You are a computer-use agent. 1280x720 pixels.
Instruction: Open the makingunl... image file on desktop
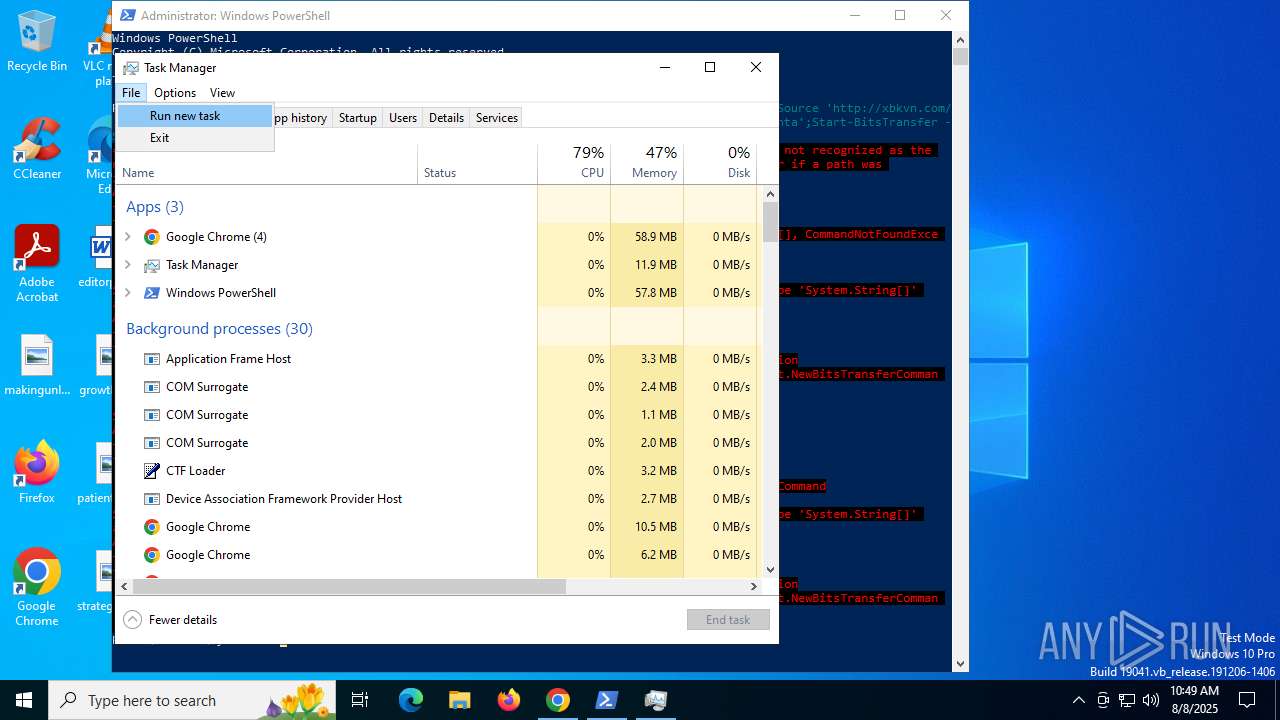pos(37,366)
